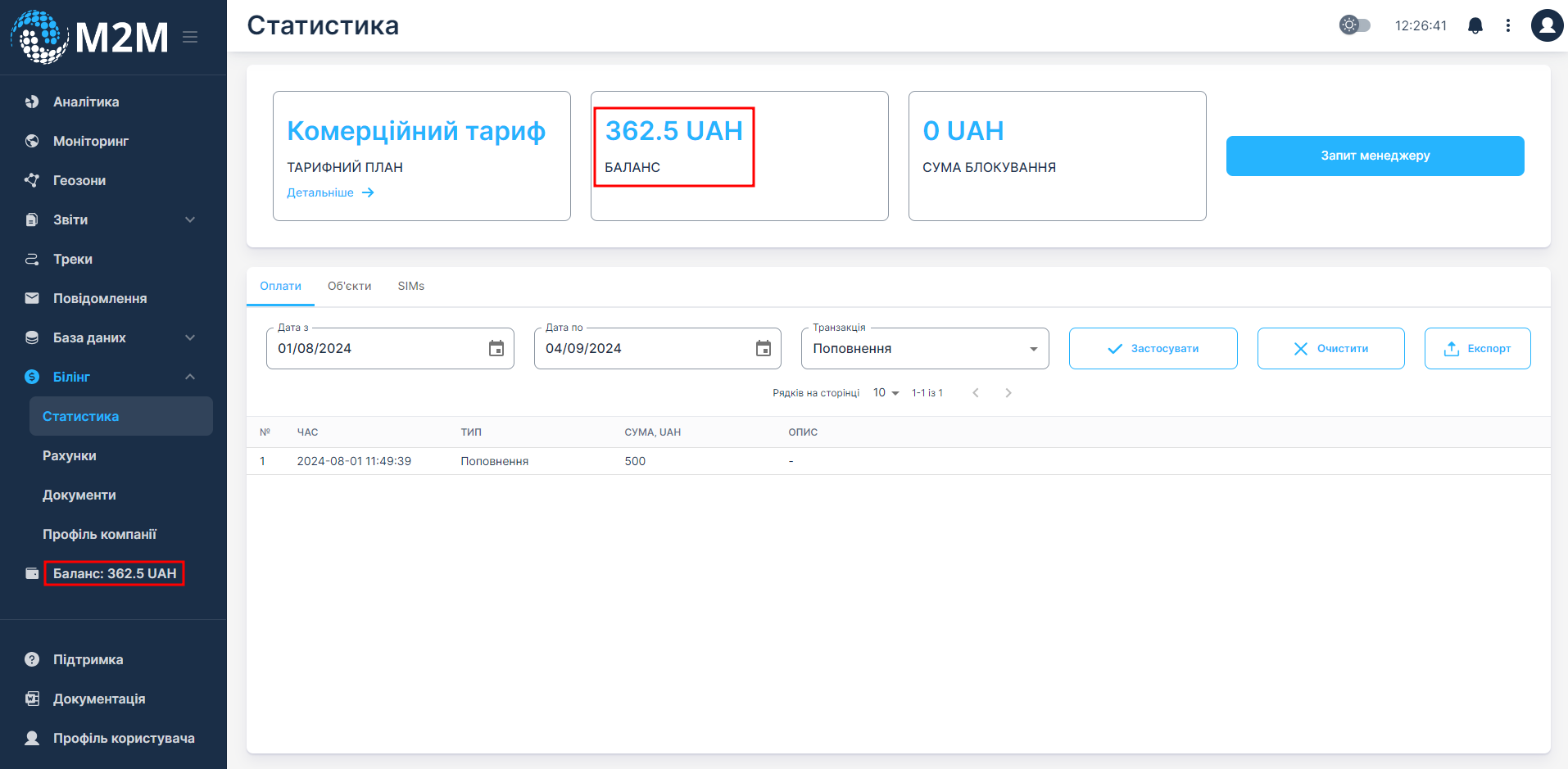Expand the Звіти submenu chevron
1568x769 pixels.
(x=190, y=219)
